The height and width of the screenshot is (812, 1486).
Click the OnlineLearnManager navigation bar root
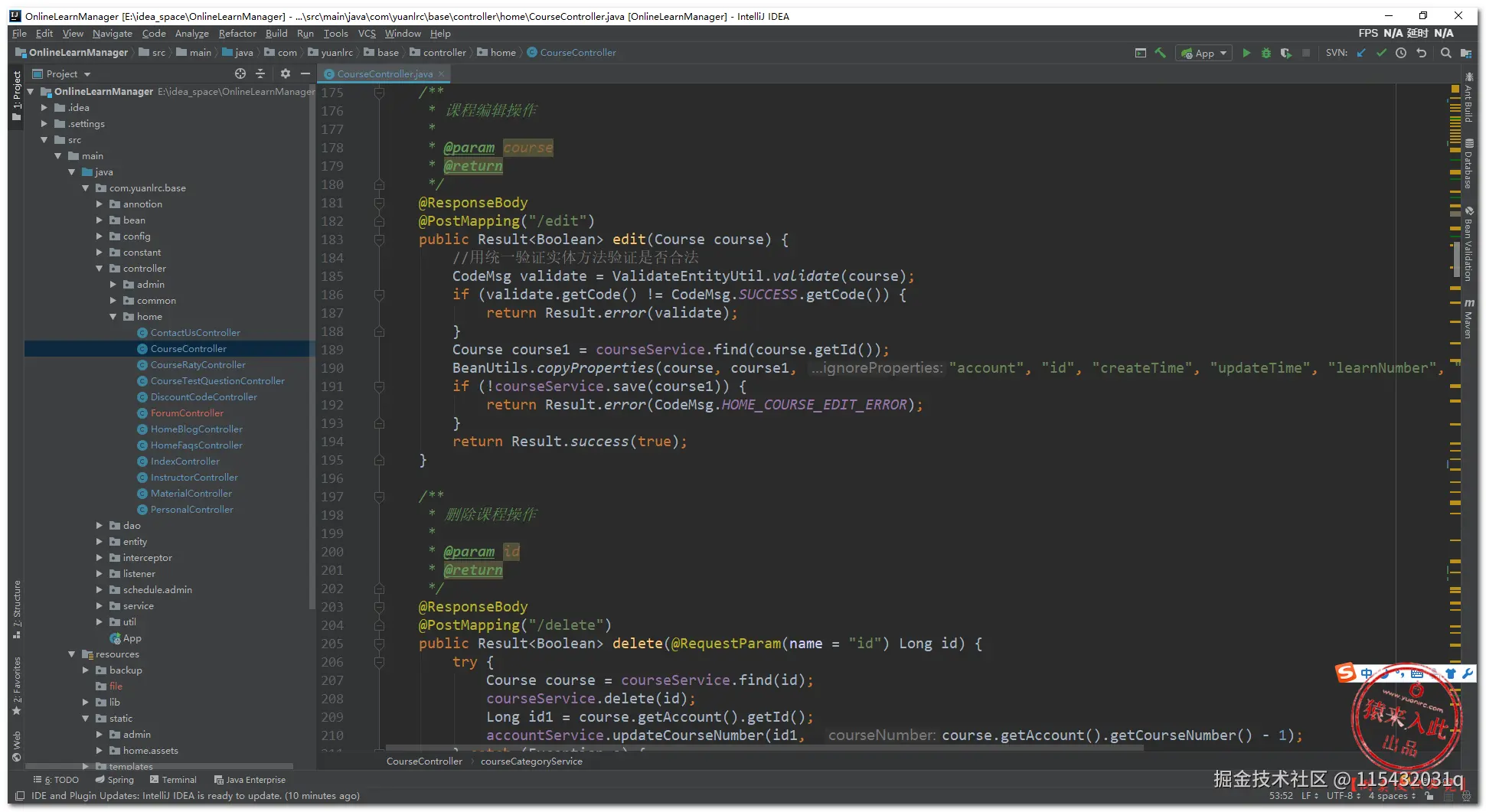[x=72, y=53]
